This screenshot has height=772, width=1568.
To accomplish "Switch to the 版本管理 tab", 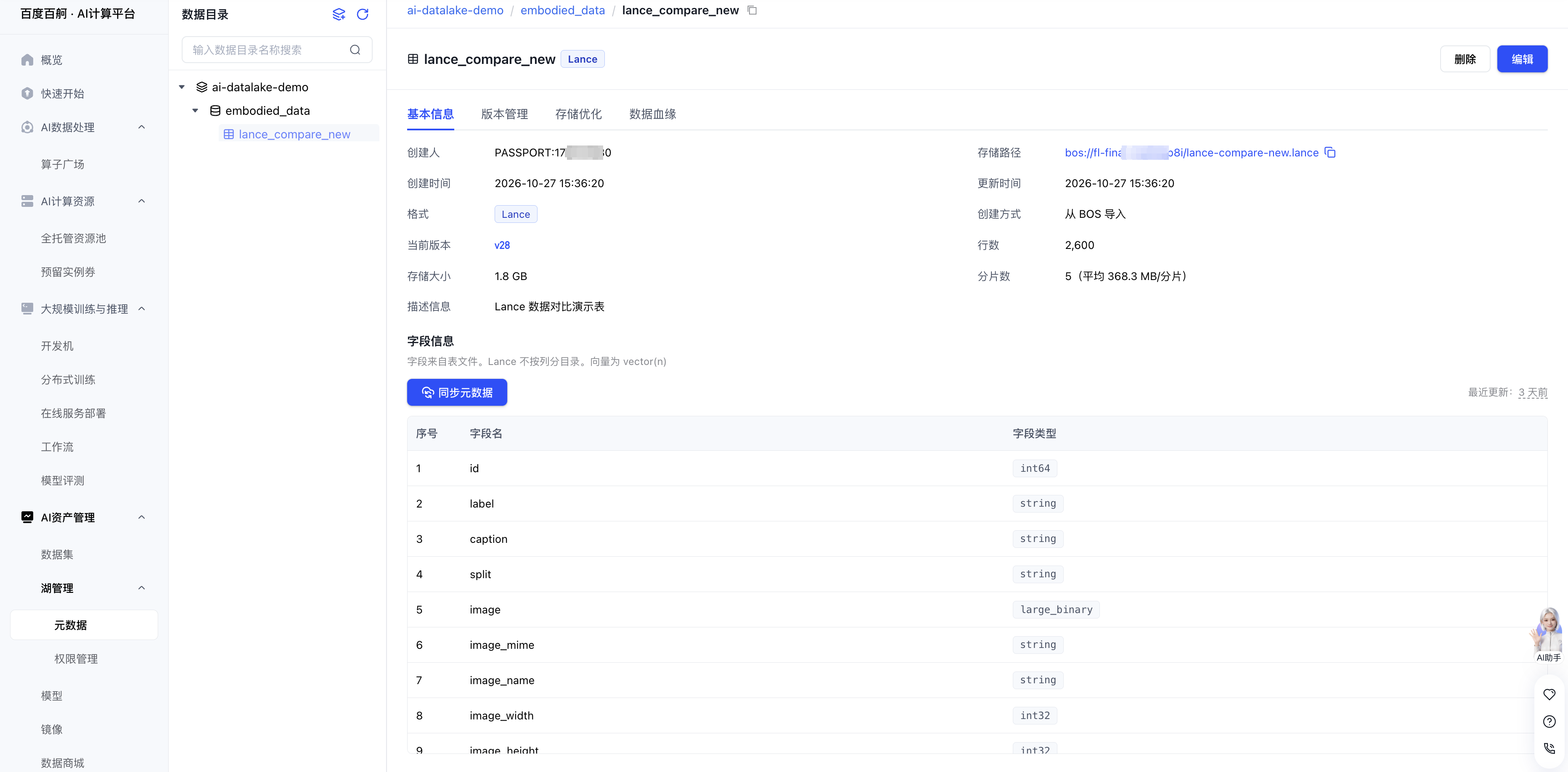I will (x=504, y=114).
